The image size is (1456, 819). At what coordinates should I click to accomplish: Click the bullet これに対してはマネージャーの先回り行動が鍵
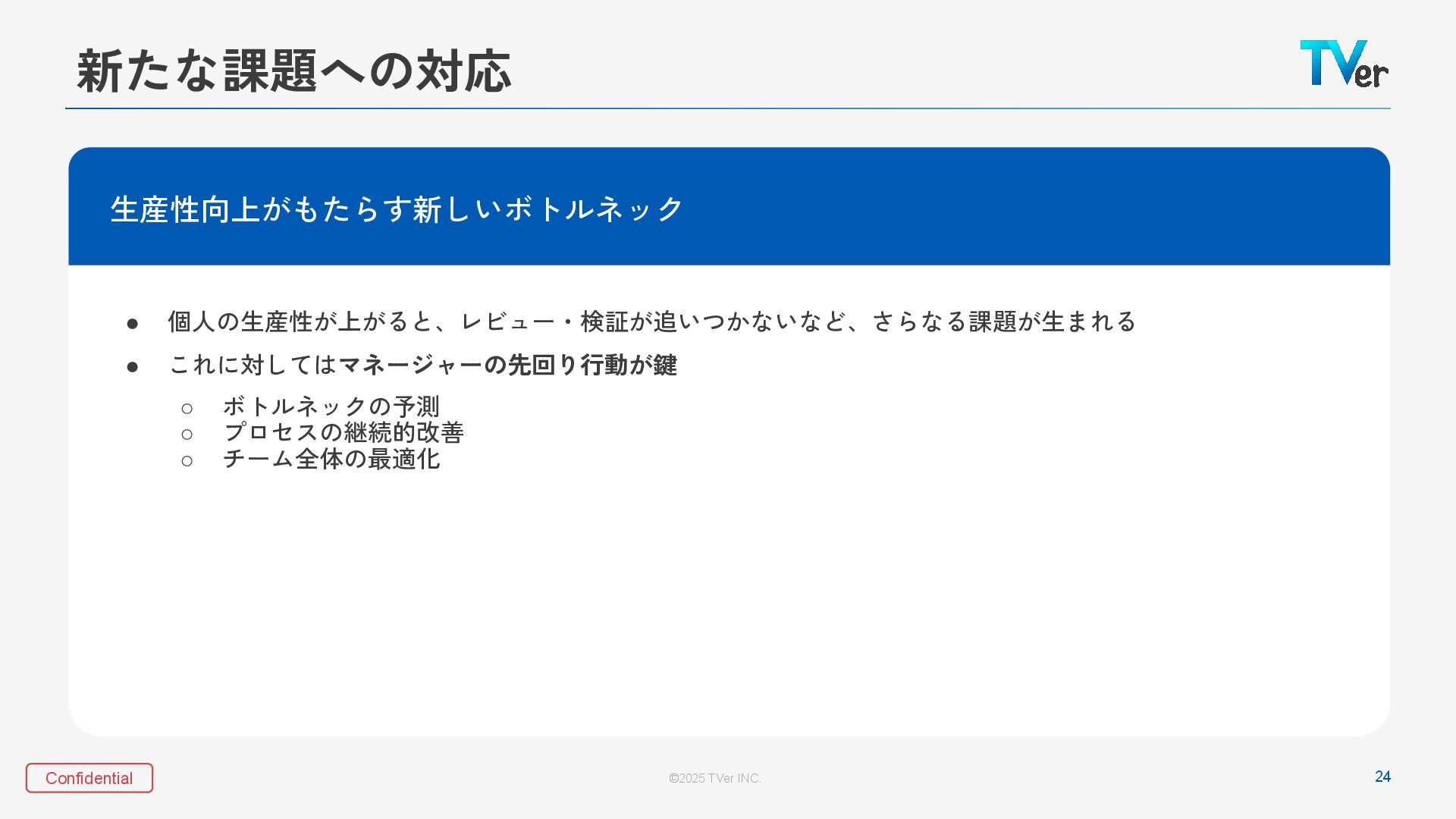[422, 365]
